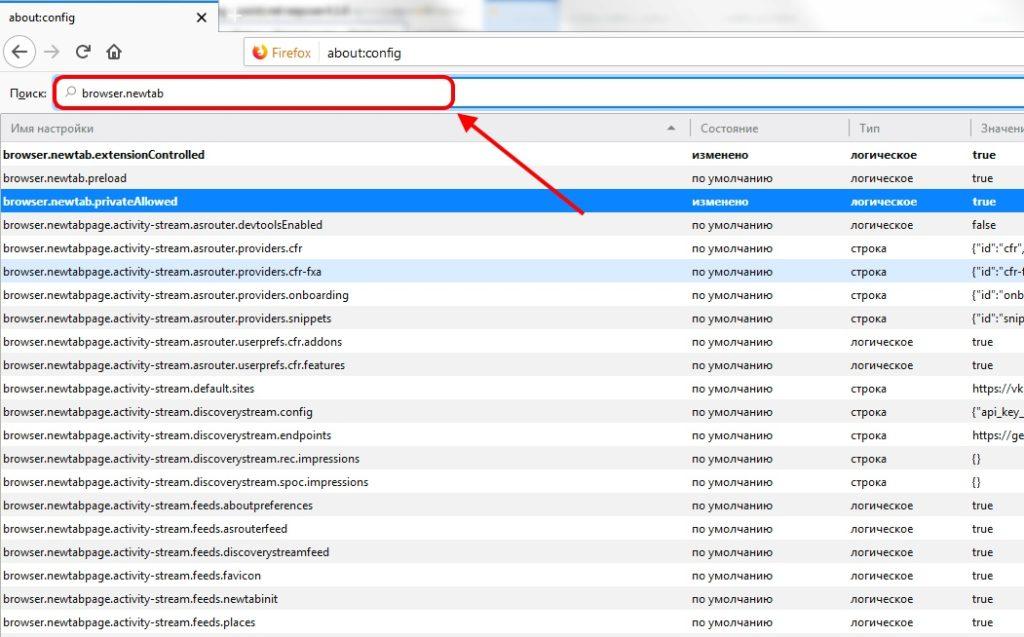Select asrouter.providers.onboarding preference row
The image size is (1024, 637).
(x=512, y=295)
